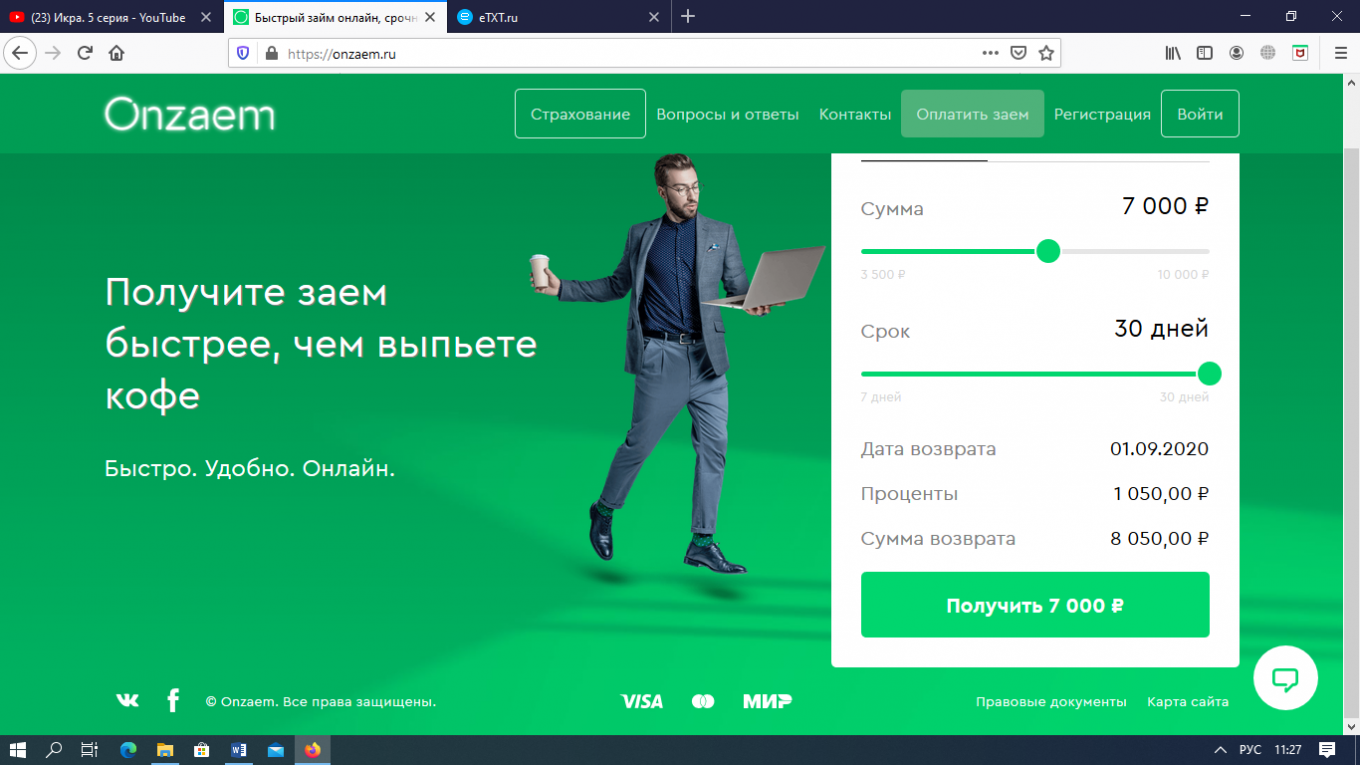Toggle the sidebar view icon
The width and height of the screenshot is (1360, 765).
pyautogui.click(x=1205, y=53)
